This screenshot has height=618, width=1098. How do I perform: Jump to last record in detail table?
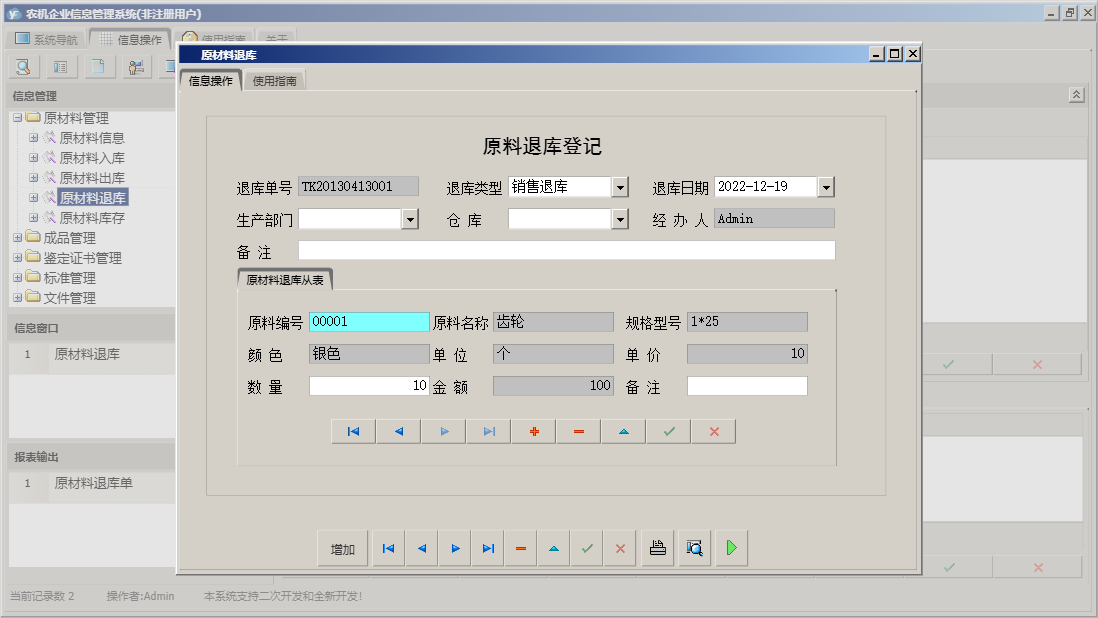click(x=487, y=431)
